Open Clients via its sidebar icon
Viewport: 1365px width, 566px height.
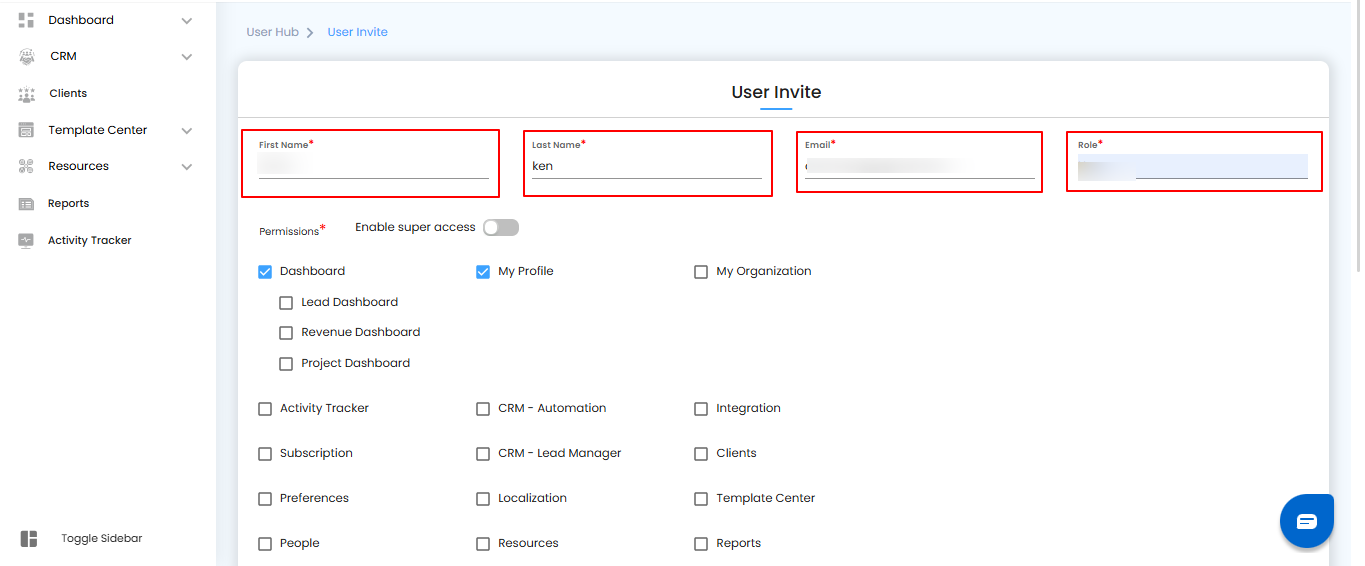point(27,94)
